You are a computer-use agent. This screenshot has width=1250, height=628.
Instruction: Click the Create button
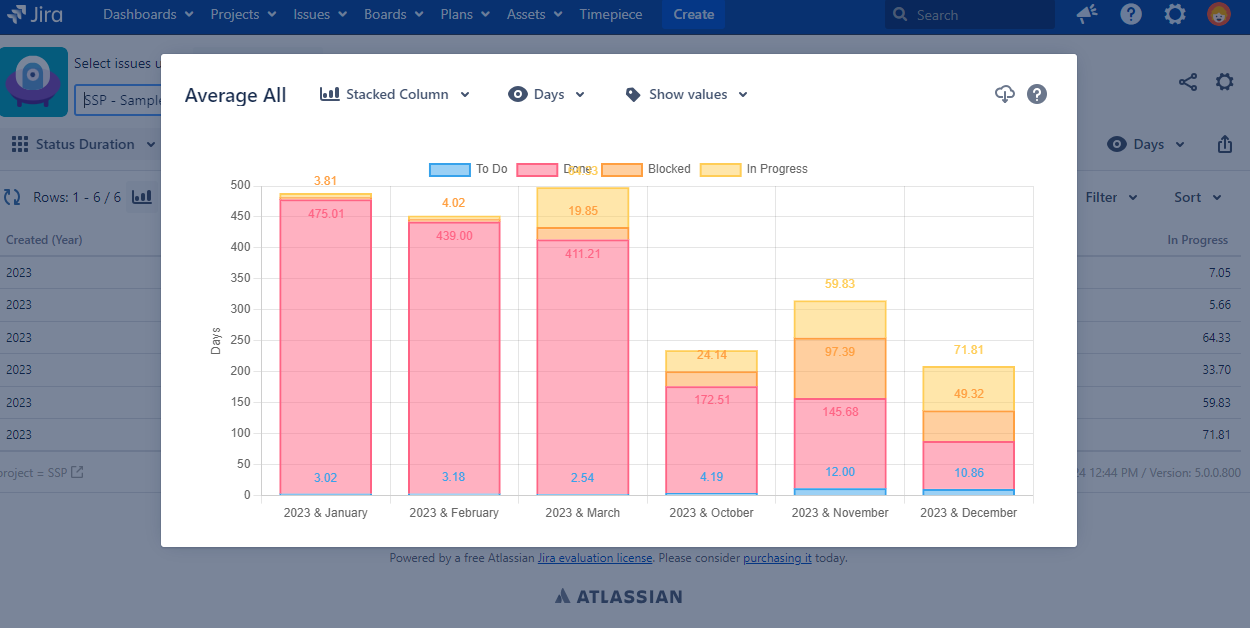point(693,14)
